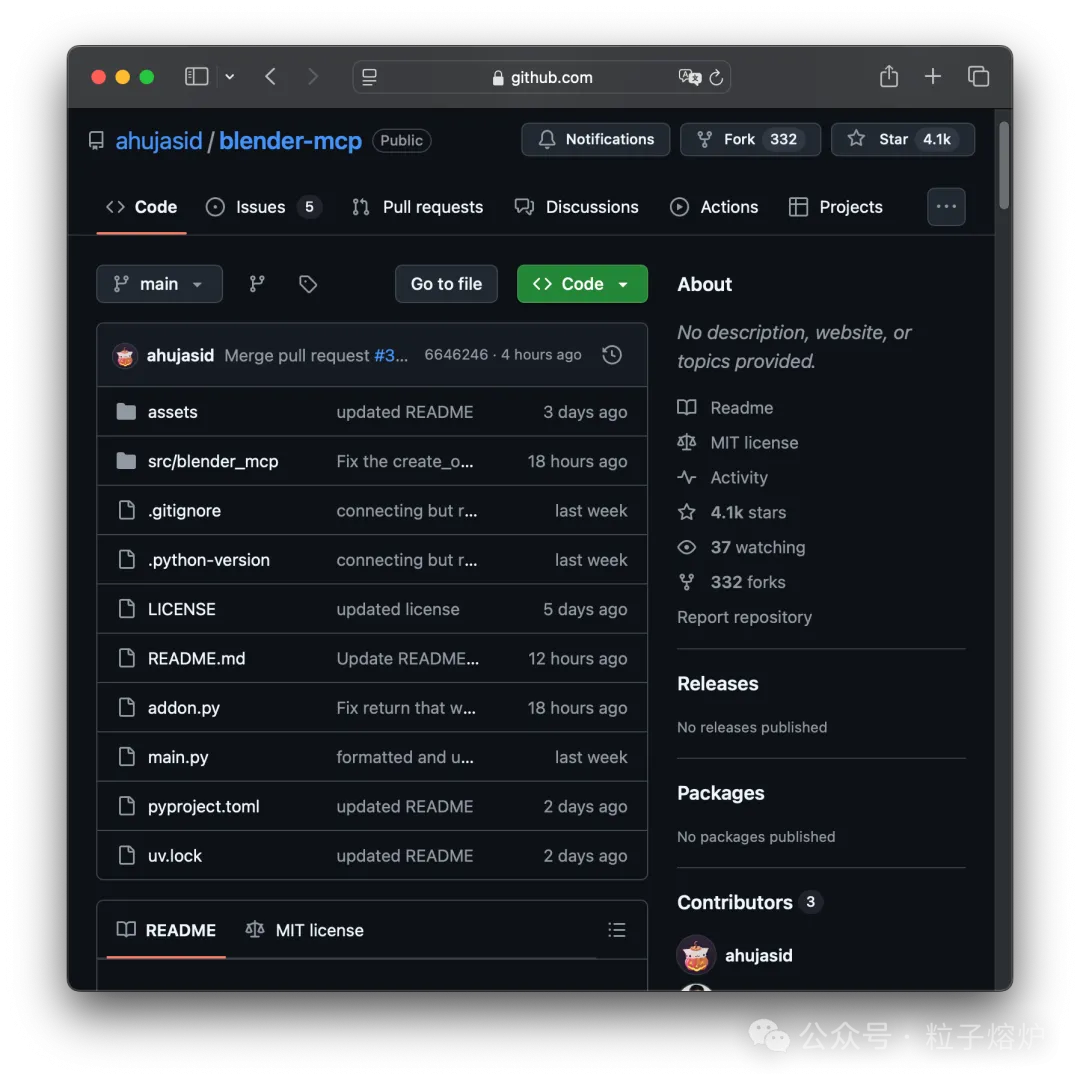Click the page vertical scrollbar
Viewport: 1080px width, 1080px height.
pos(1004,165)
